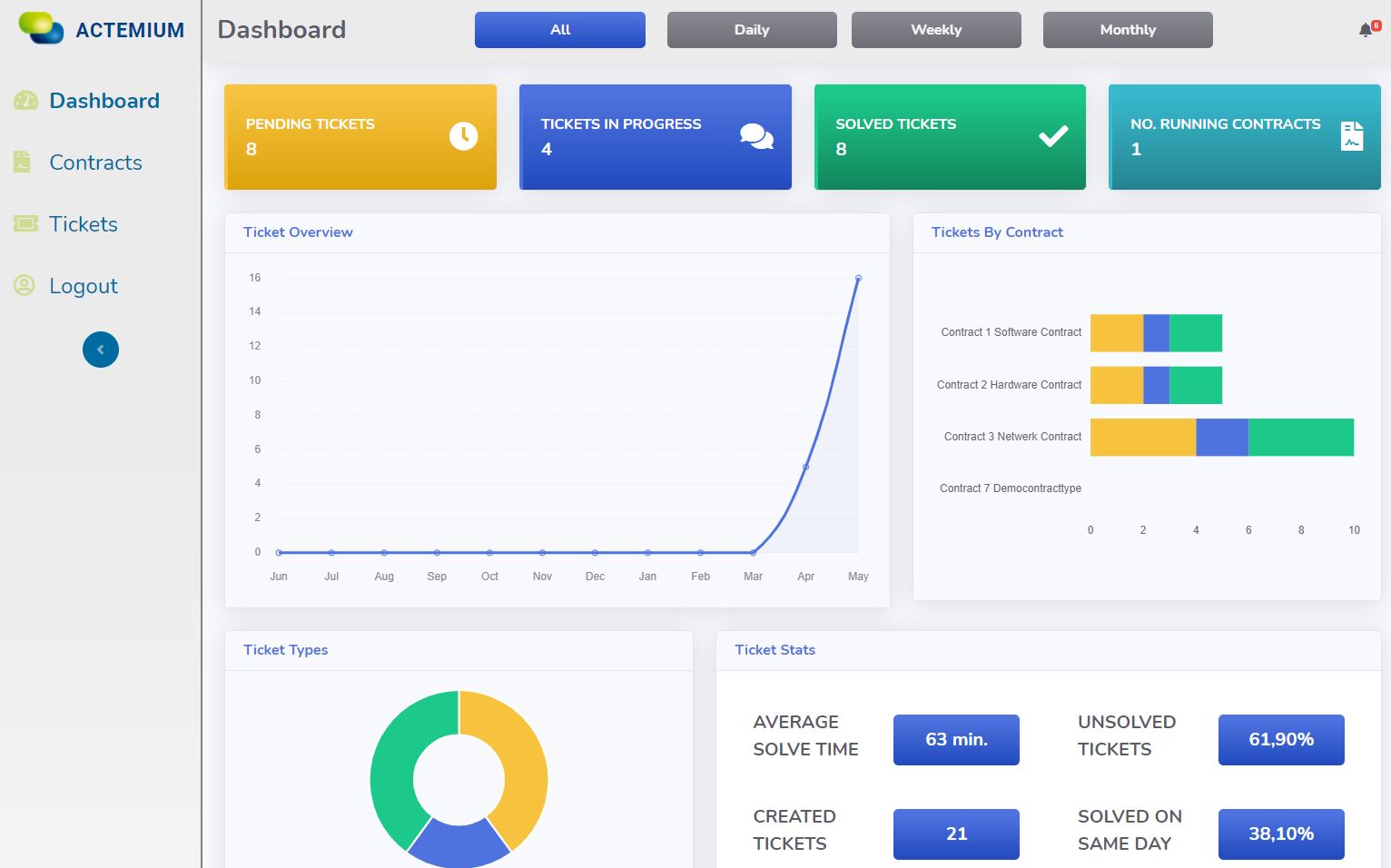Click the Dashboard gauge icon in sidebar
Image resolution: width=1391 pixels, height=868 pixels.
click(x=25, y=101)
